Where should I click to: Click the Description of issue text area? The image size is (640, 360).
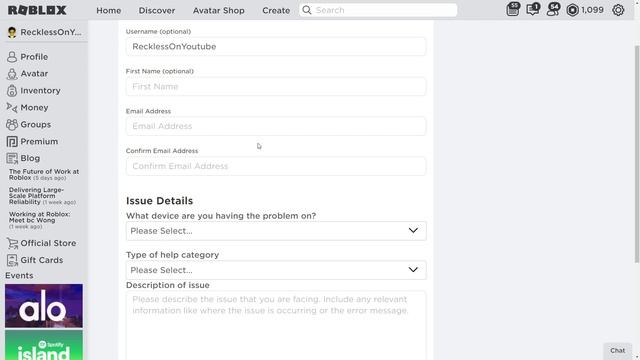276,325
